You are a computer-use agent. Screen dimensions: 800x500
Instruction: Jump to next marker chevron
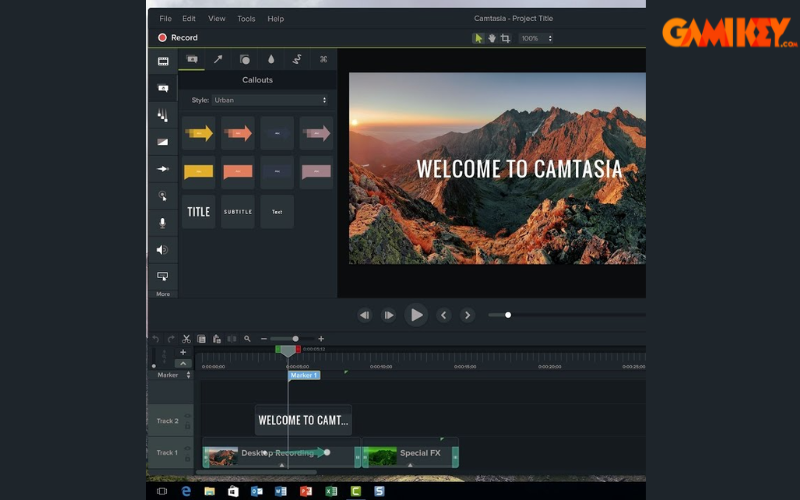[467, 315]
